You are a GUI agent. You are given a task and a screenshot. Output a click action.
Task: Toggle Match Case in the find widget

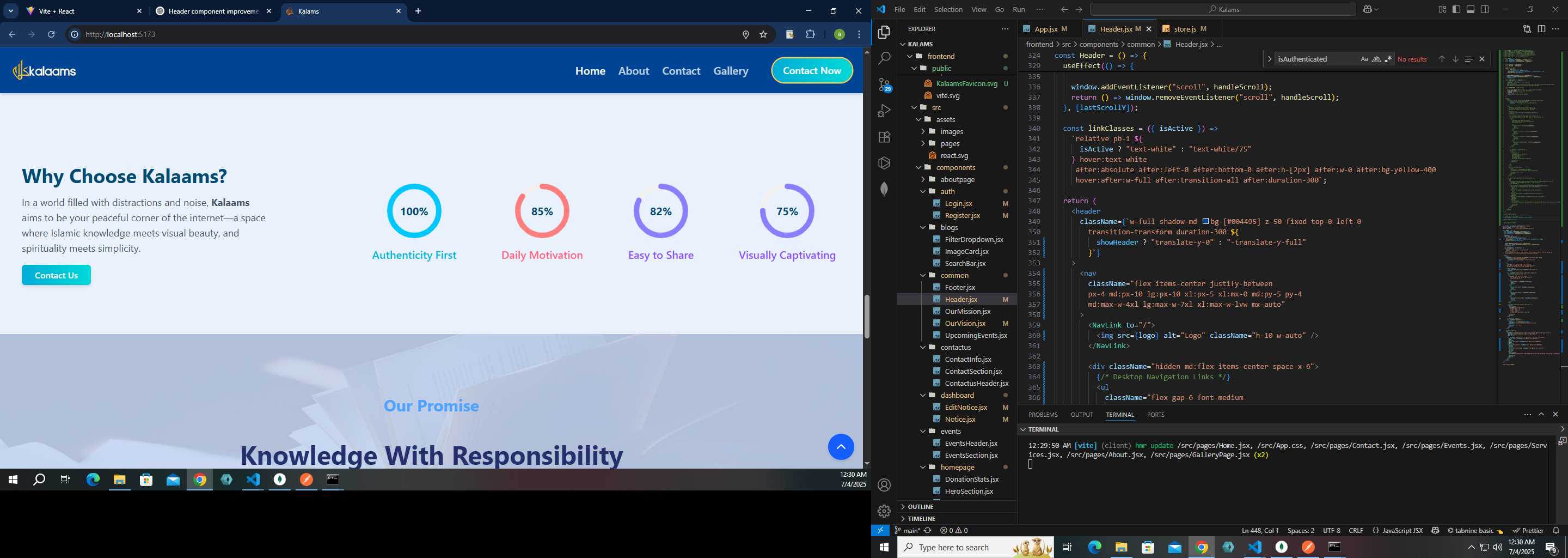pyautogui.click(x=1364, y=59)
